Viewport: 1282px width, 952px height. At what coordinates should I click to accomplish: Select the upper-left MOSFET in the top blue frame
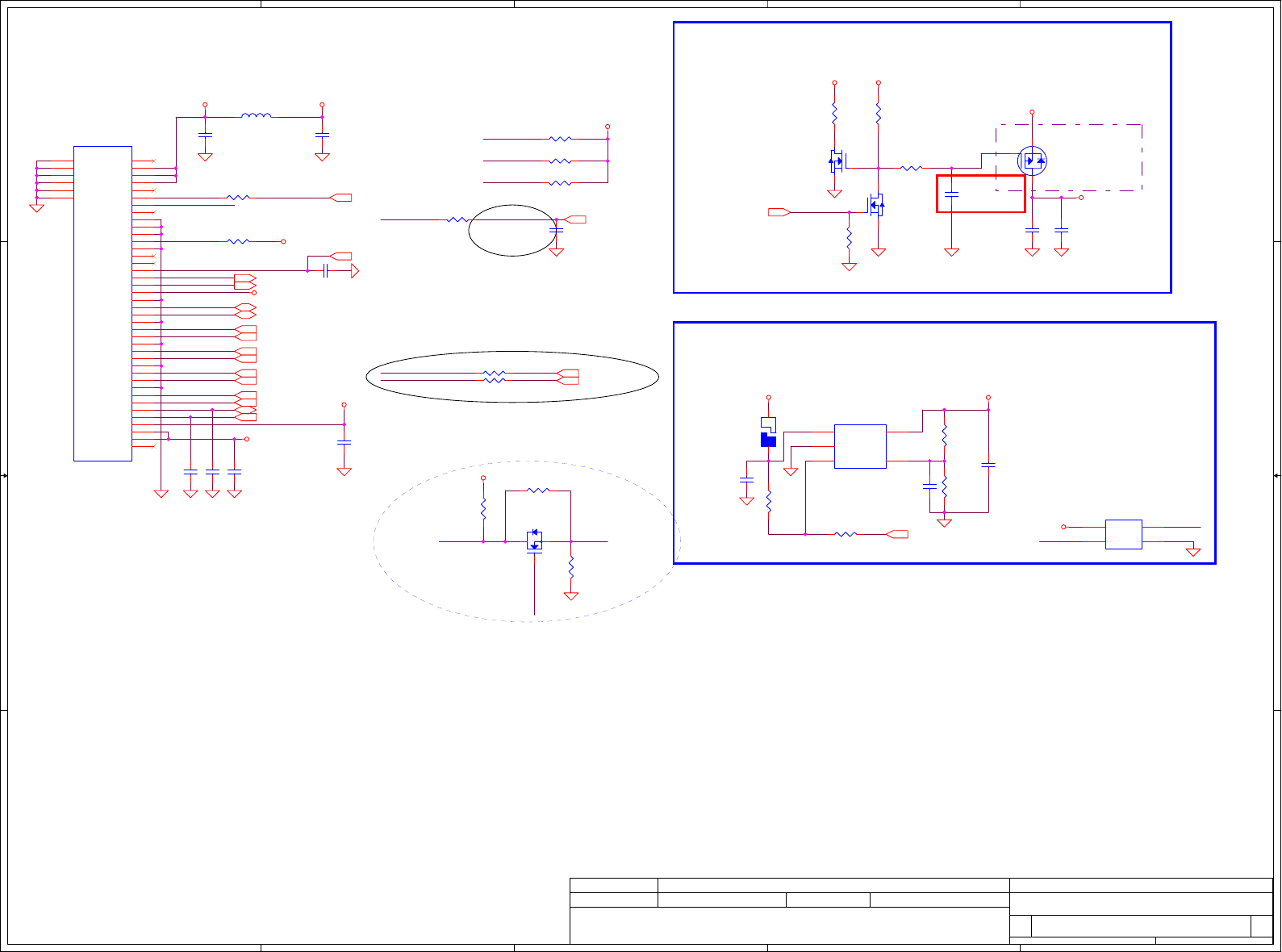point(836,161)
